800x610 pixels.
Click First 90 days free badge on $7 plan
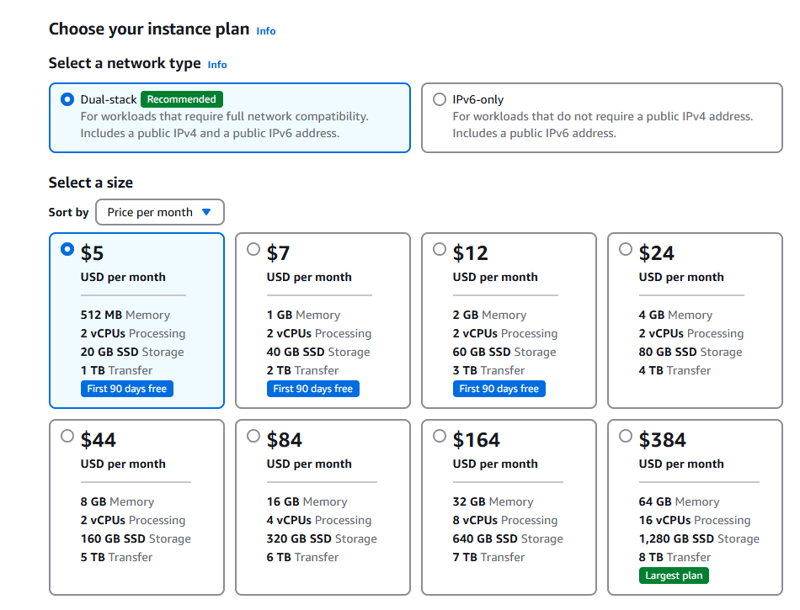(x=313, y=388)
